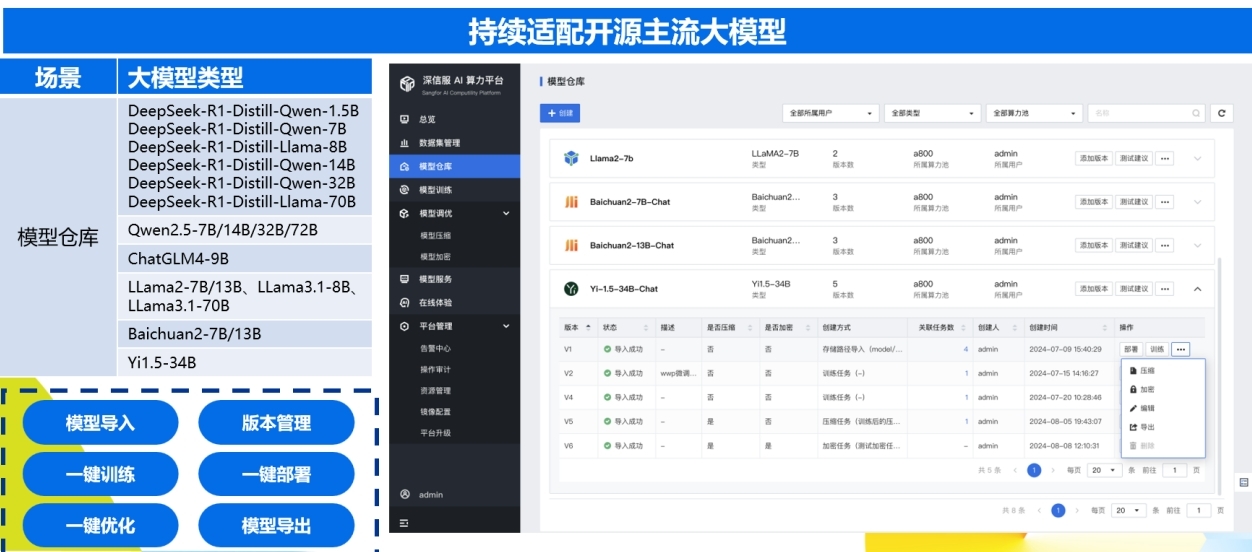Click the sidebar collapse icon at bottom left
The image size is (1252, 552).
tap(404, 523)
